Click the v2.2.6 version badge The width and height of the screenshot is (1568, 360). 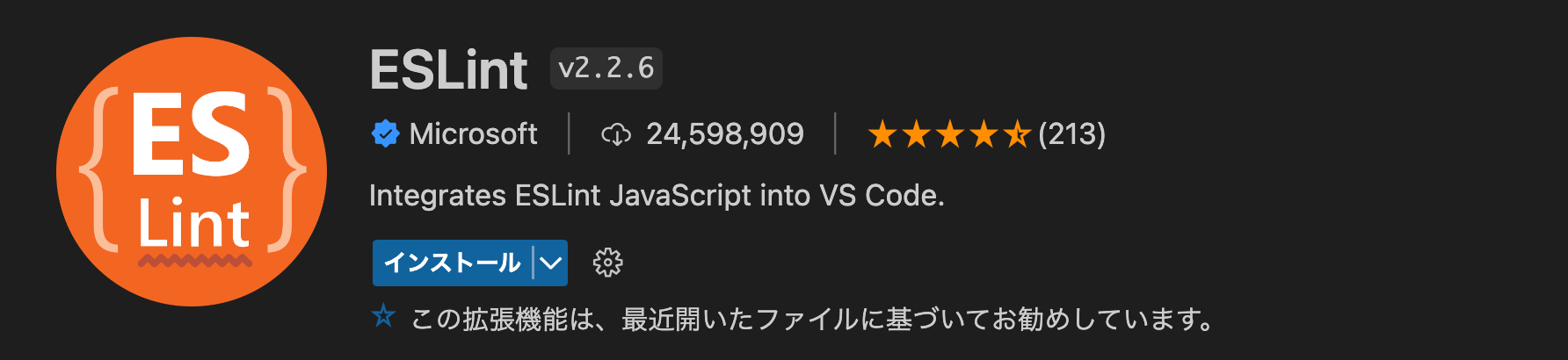[606, 68]
